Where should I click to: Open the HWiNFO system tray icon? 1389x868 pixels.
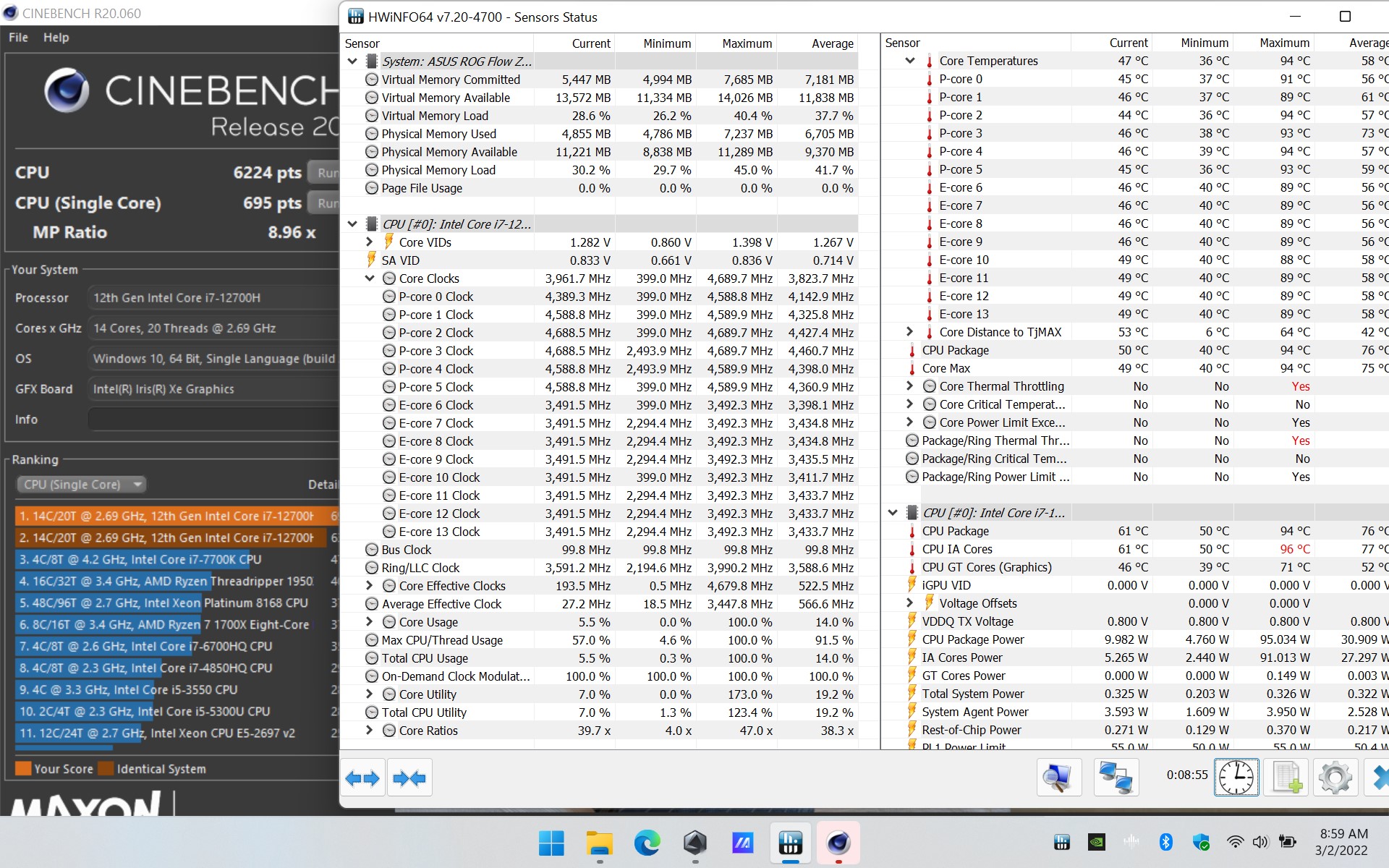[1062, 841]
